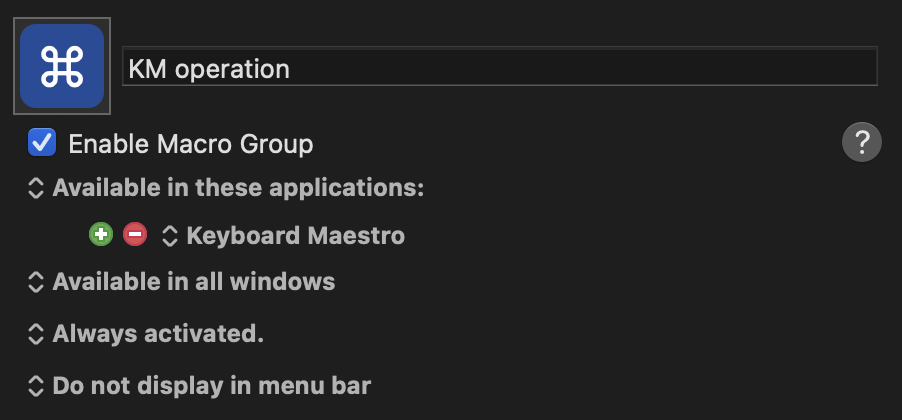Open the Available in these applications popup
Screen dimensions: 902x420
point(238,188)
